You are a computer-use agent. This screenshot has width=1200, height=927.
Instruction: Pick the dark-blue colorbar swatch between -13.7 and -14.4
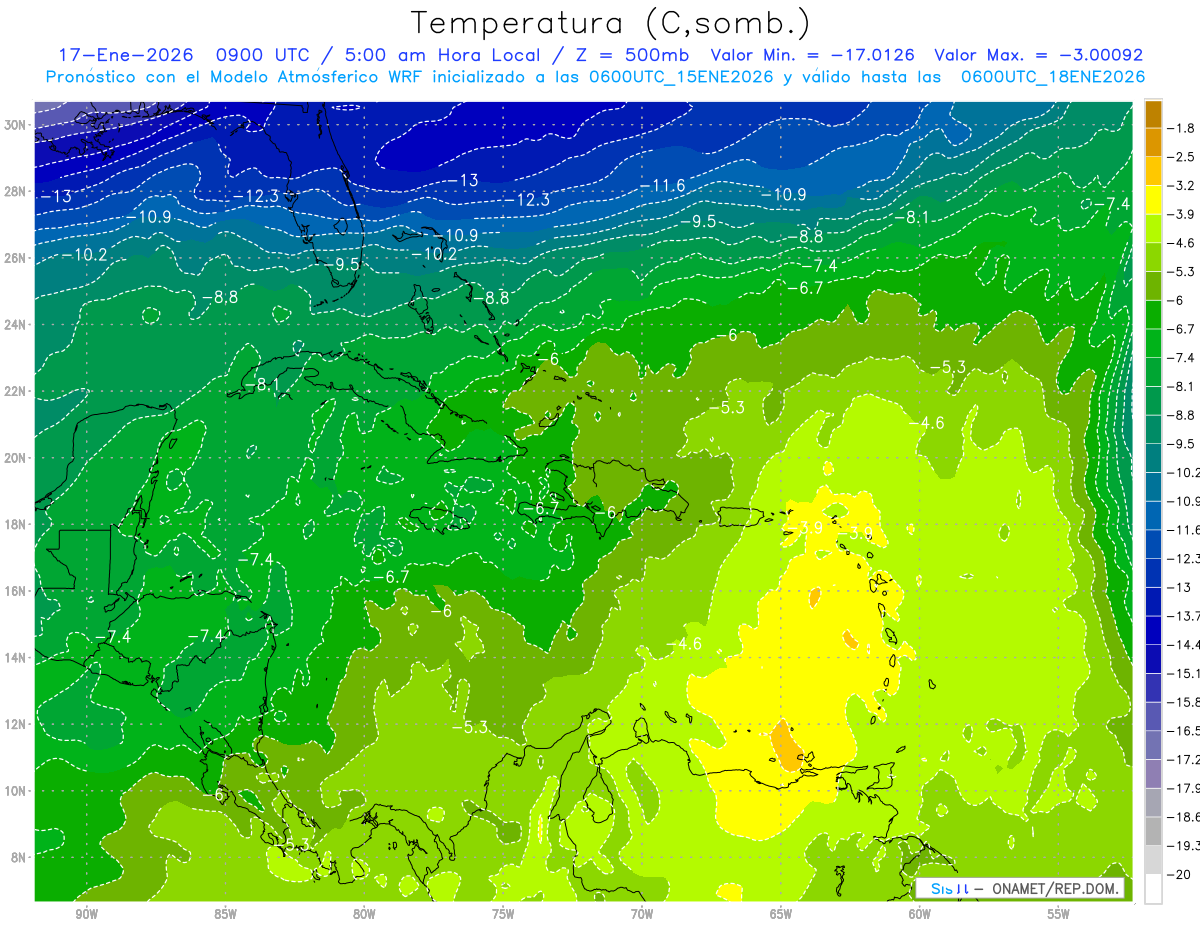click(1153, 630)
